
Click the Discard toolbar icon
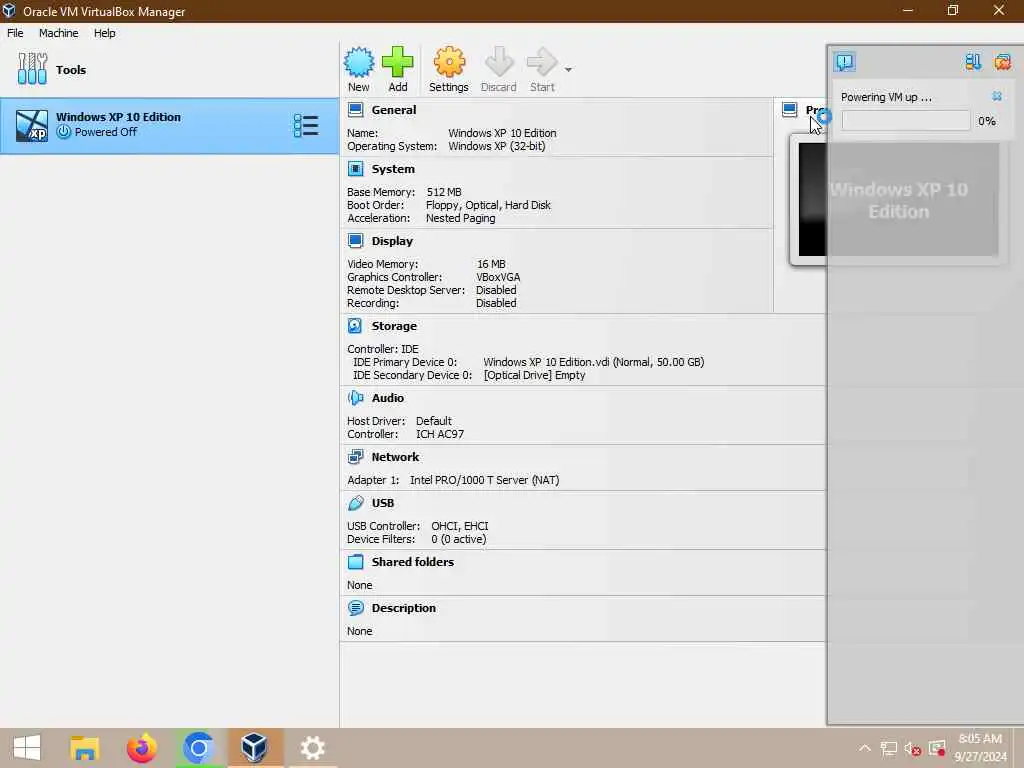(498, 62)
